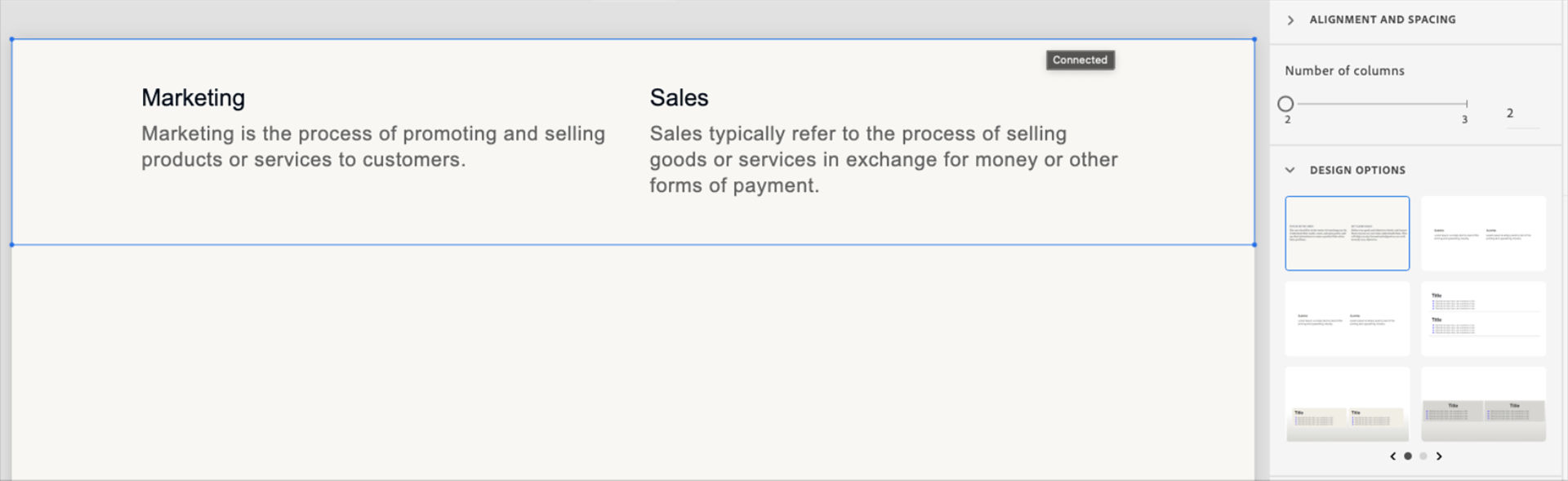1568x481 pixels.
Task: Click the Connected badge
Action: tap(1080, 60)
